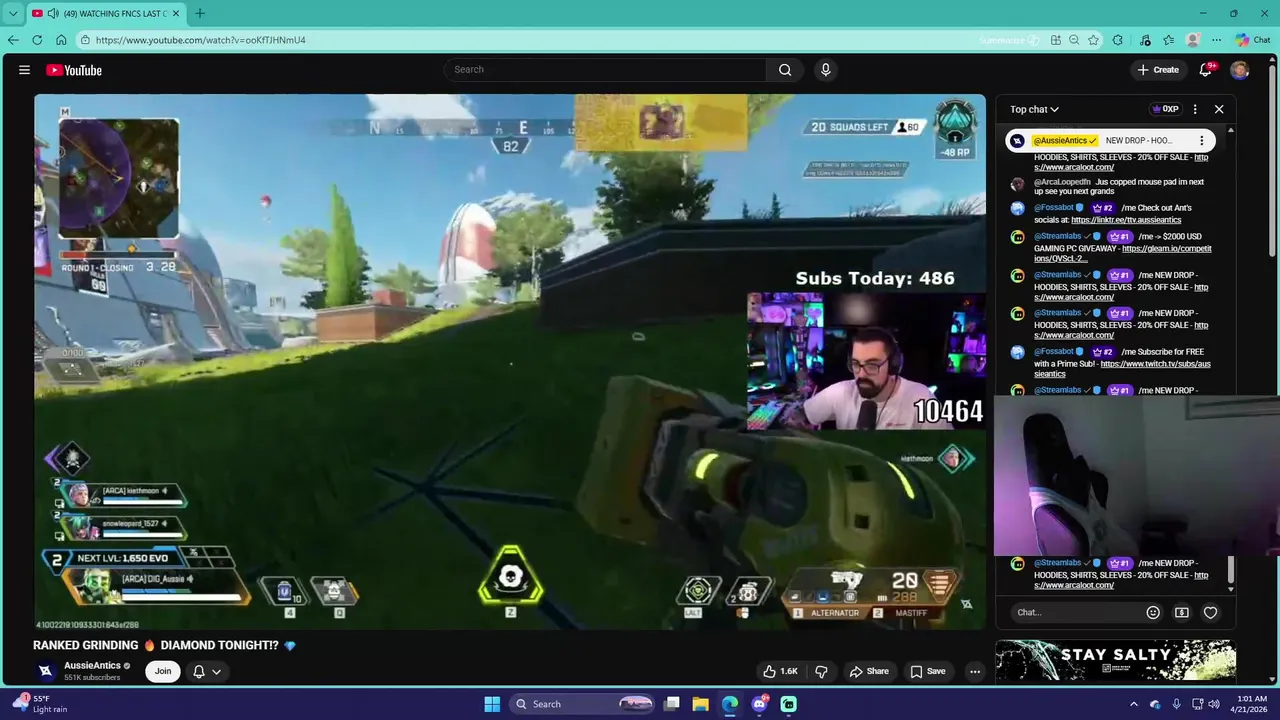The width and height of the screenshot is (1280, 720).
Task: Open the Edge profile avatar
Action: (x=1193, y=40)
